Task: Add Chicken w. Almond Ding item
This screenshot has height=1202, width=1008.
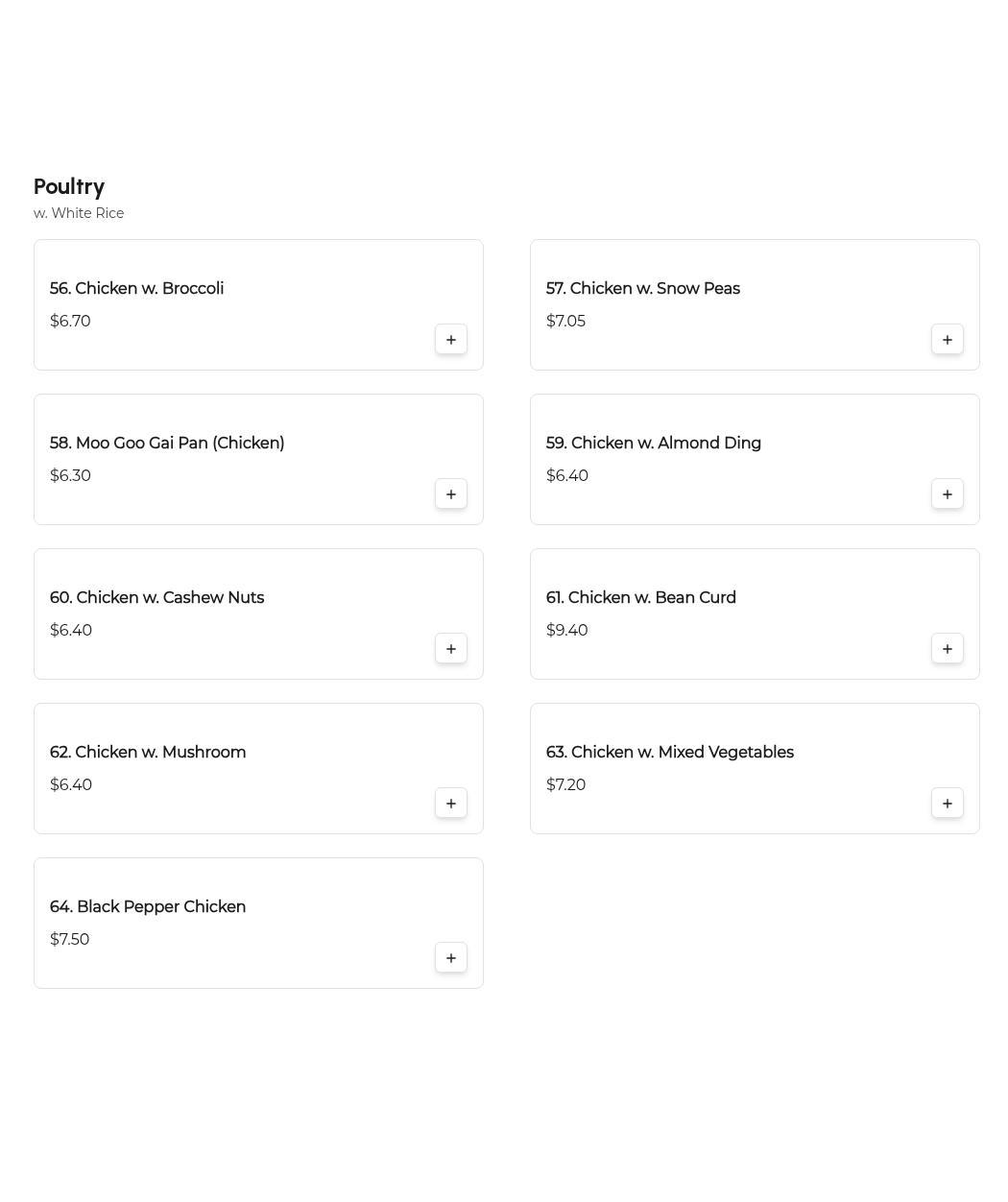Action: (x=948, y=494)
